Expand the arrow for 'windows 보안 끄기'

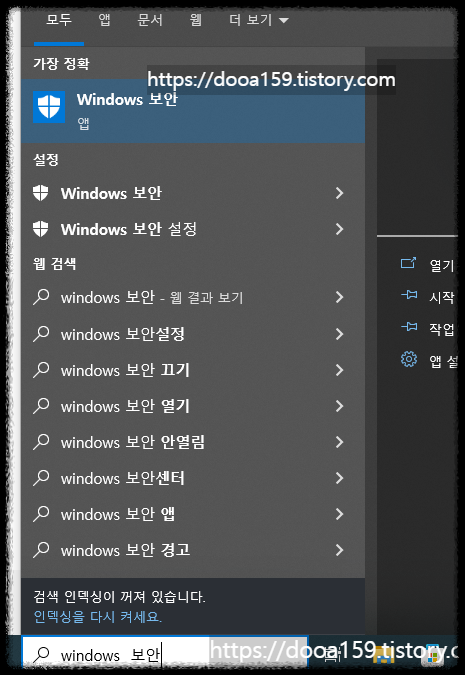(x=340, y=370)
